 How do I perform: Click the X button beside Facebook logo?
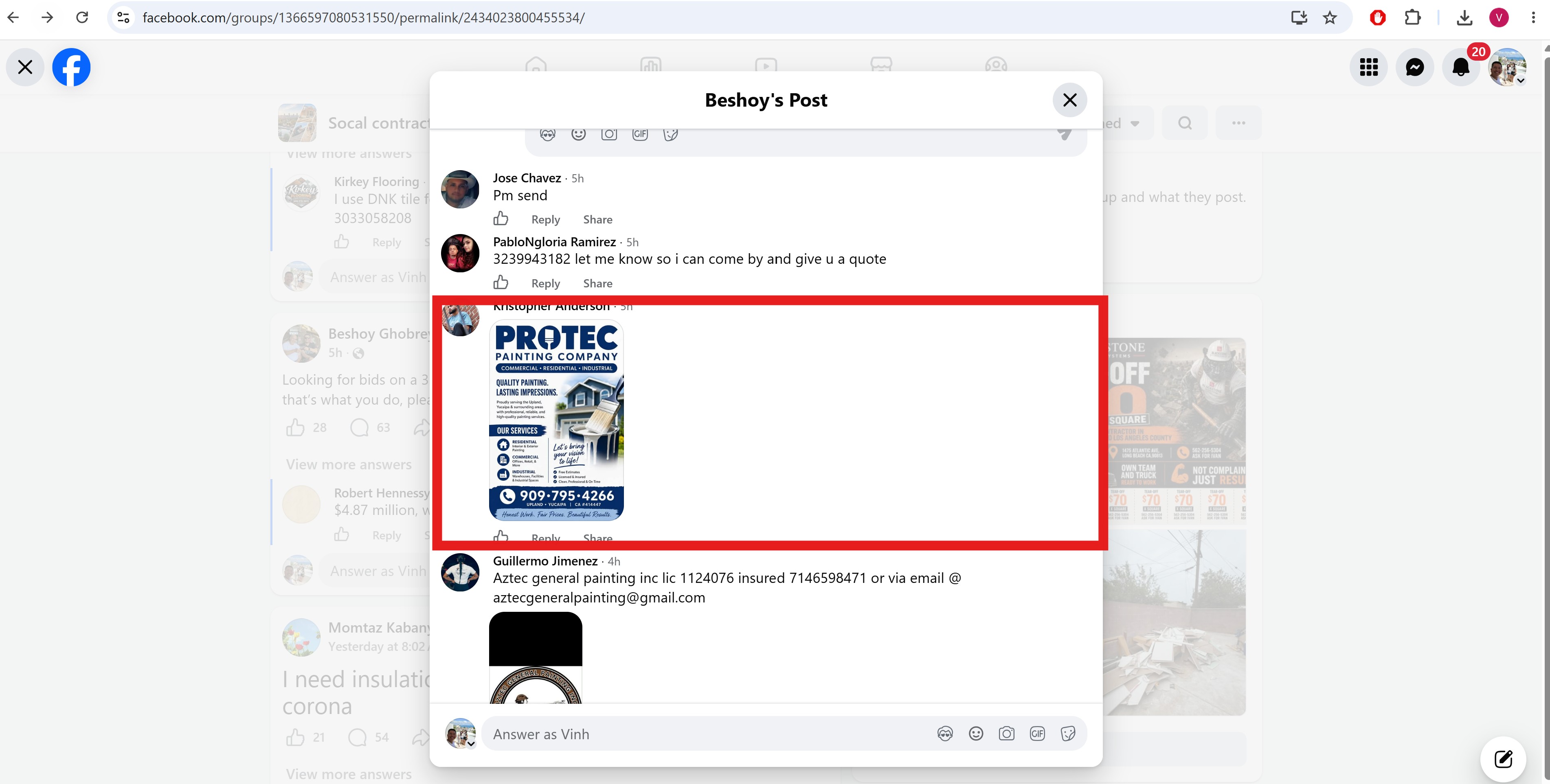pyautogui.click(x=25, y=67)
